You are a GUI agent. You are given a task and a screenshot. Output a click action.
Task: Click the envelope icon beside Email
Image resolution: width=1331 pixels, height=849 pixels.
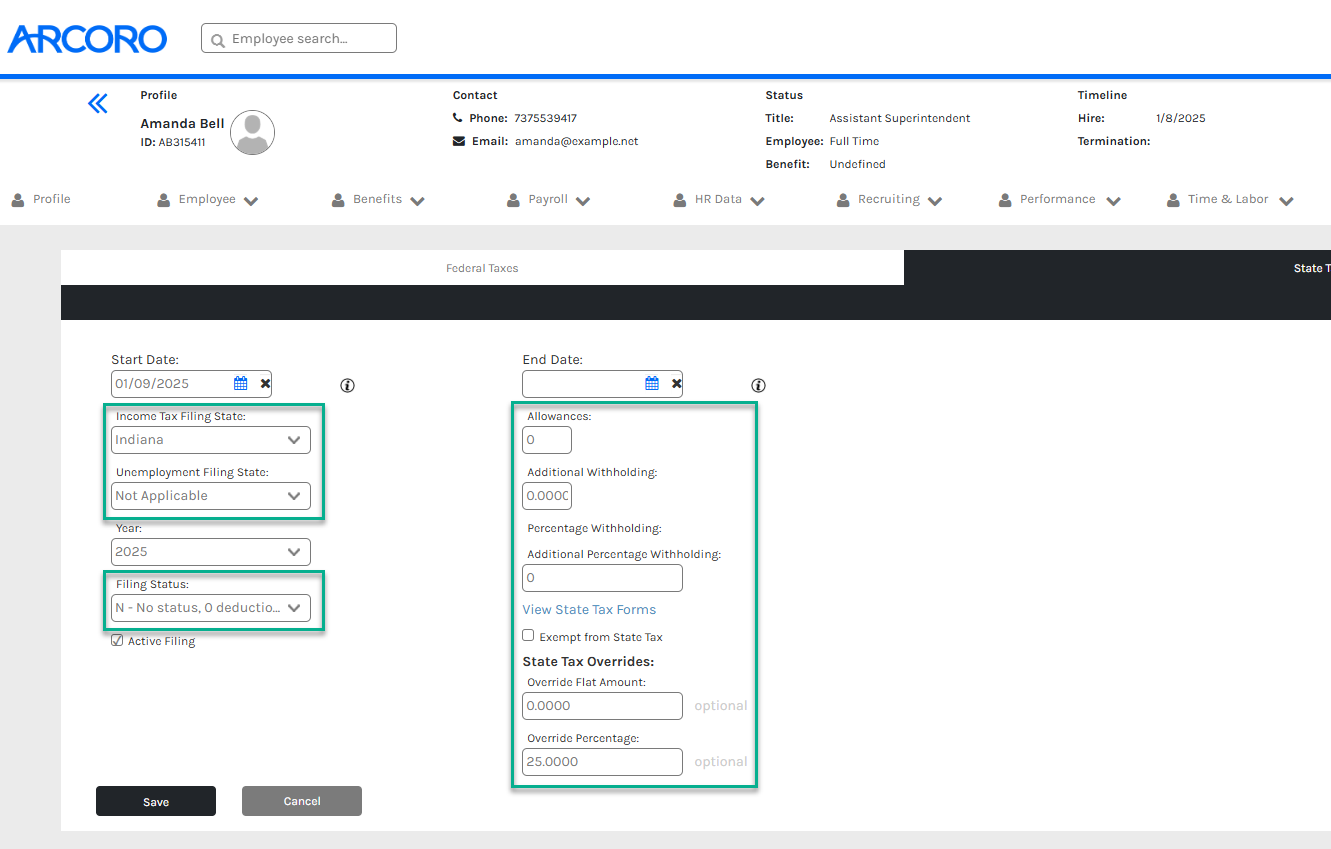point(459,141)
